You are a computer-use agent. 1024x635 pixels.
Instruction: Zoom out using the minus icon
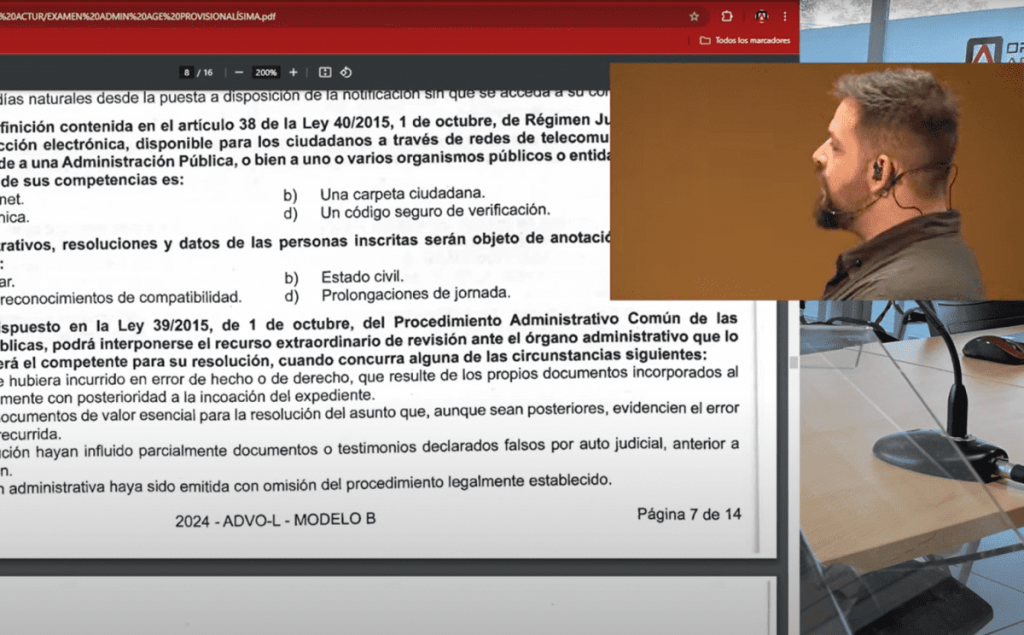(238, 72)
